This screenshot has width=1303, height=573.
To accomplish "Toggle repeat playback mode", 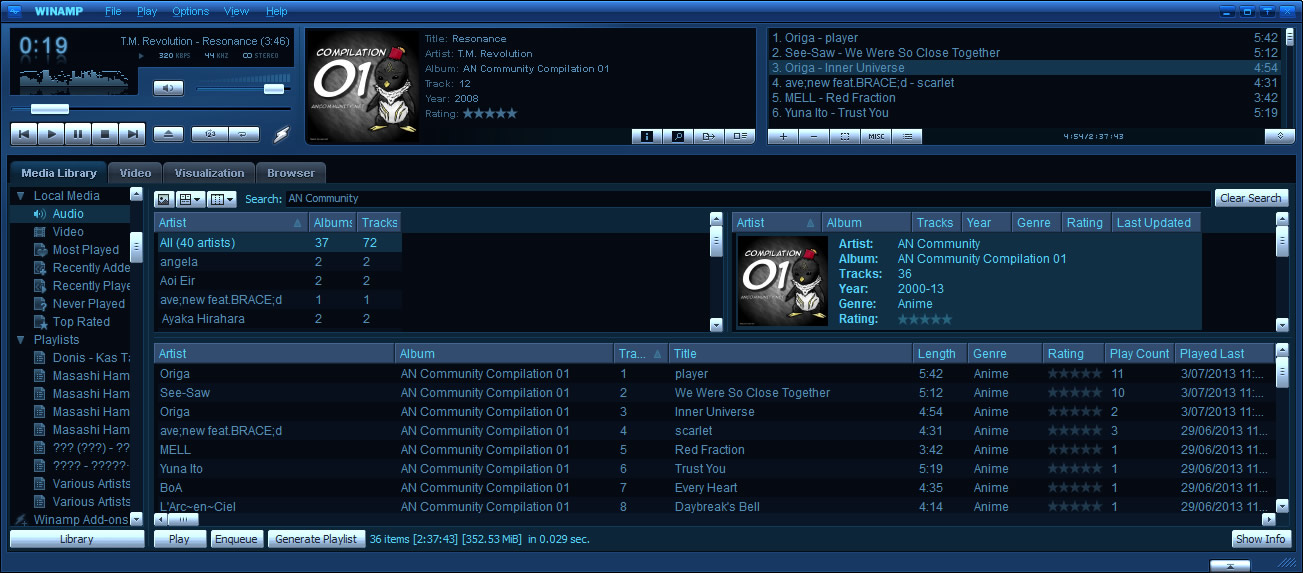I will coord(243,133).
